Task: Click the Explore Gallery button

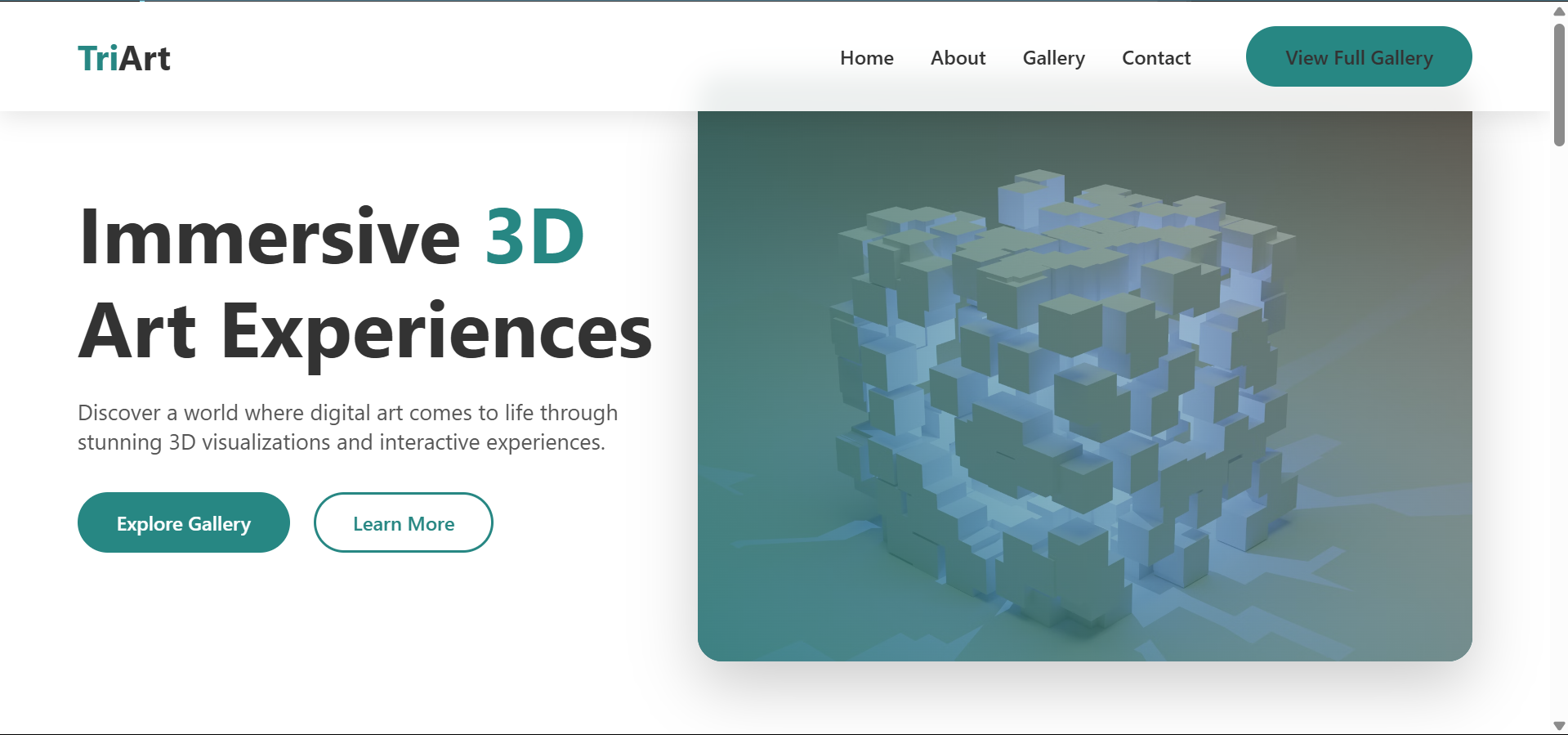Action: click(184, 523)
